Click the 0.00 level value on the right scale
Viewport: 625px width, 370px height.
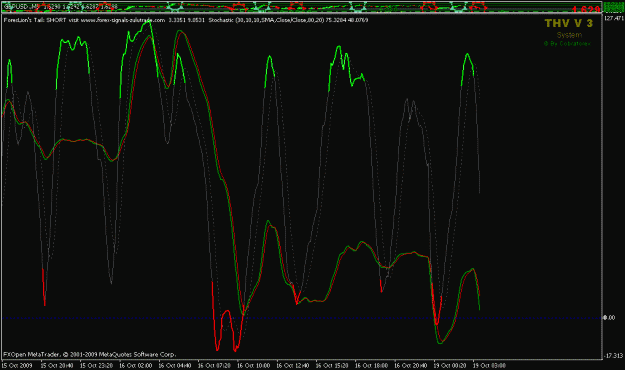coord(609,318)
